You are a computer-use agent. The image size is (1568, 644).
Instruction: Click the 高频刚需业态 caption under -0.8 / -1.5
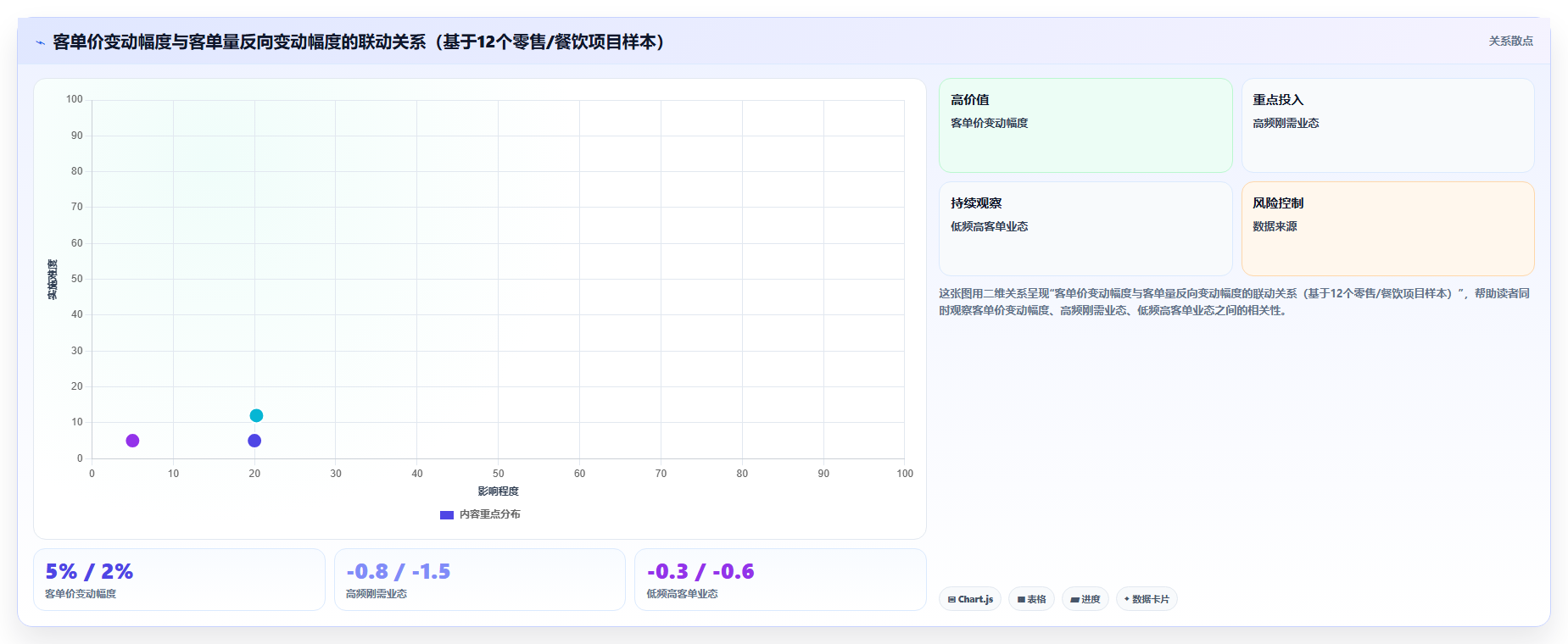point(377,594)
